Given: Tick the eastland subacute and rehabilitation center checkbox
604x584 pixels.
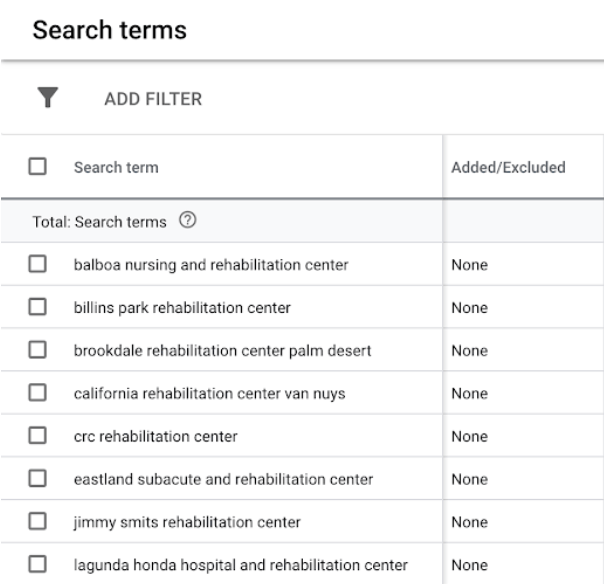Looking at the screenshot, I should pyautogui.click(x=38, y=480).
